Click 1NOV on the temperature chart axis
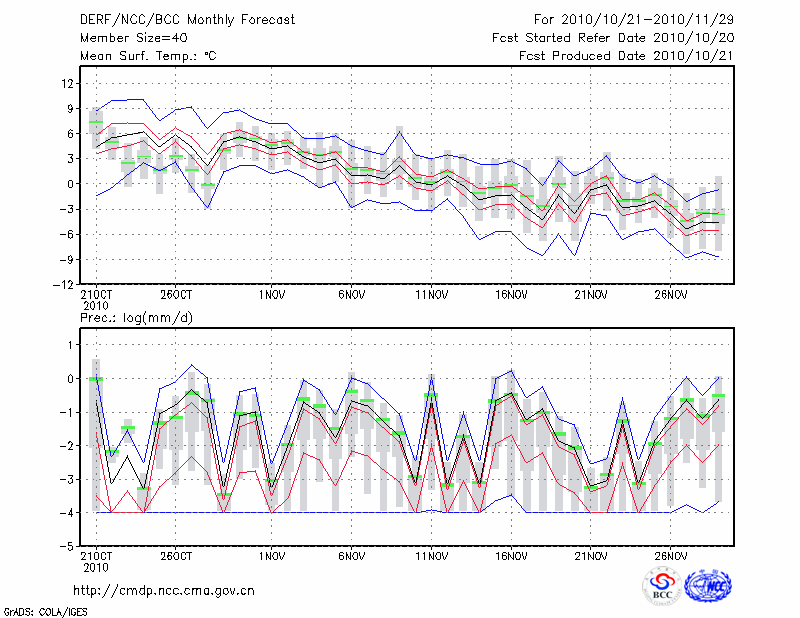Viewport: 800px width, 618px height. pyautogui.click(x=272, y=295)
